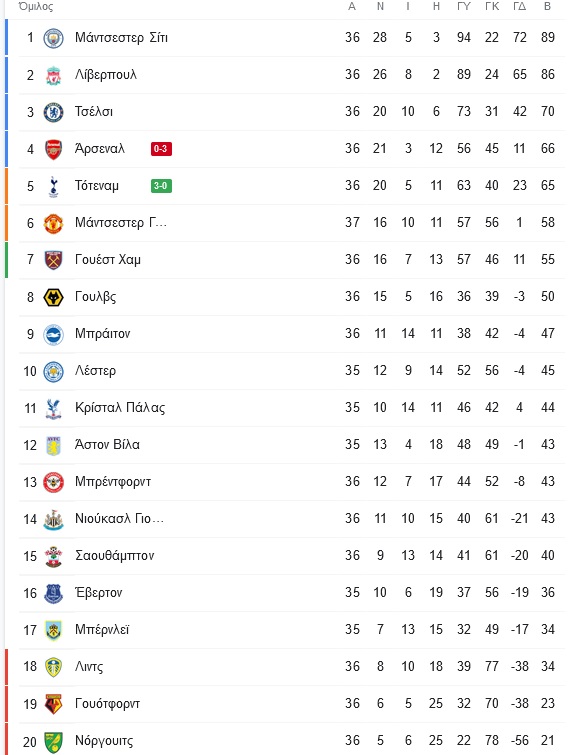Viewport: 572px width, 755px height.
Task: Select the Chelsea badge icon
Action: (53, 112)
